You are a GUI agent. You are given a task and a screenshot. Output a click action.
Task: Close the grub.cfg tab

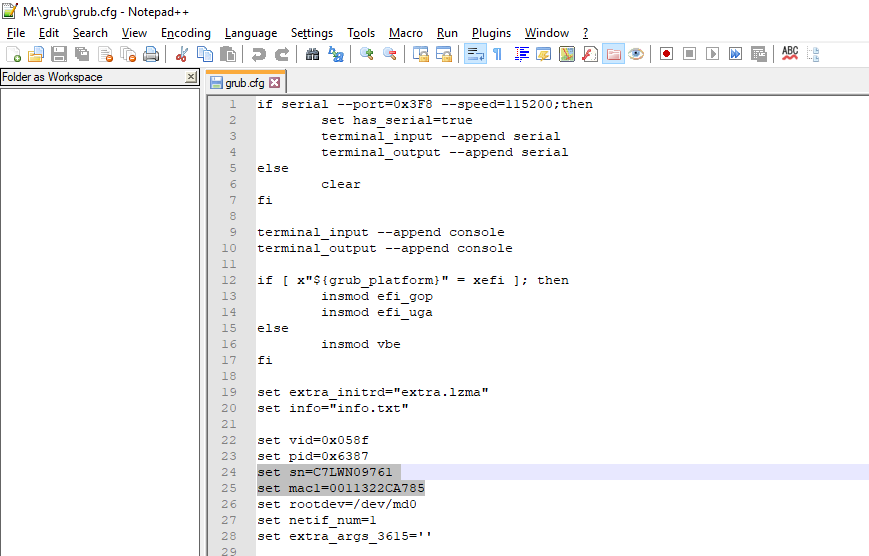tap(274, 83)
